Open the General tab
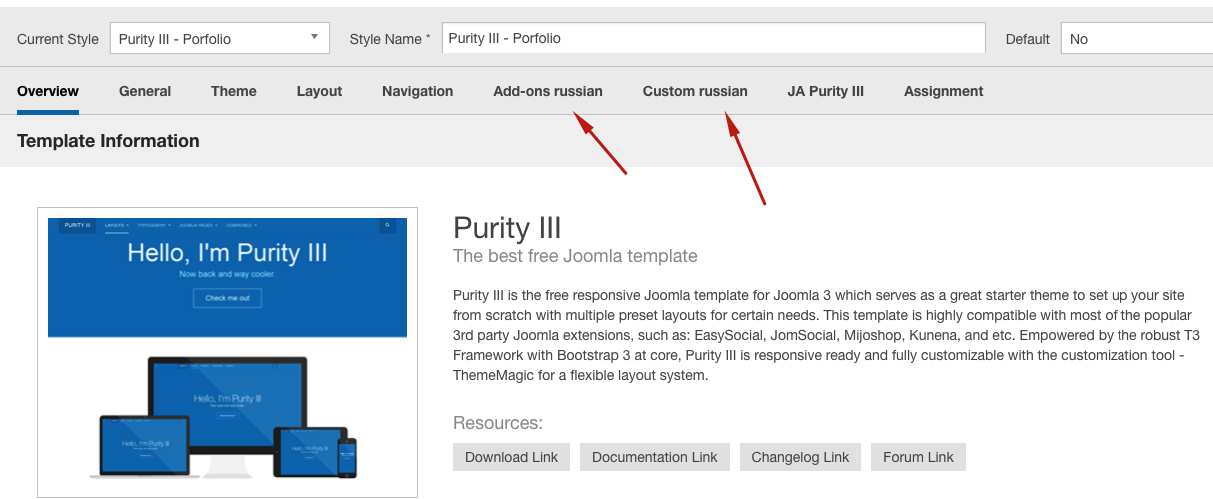The height and width of the screenshot is (499, 1213). pos(145,91)
